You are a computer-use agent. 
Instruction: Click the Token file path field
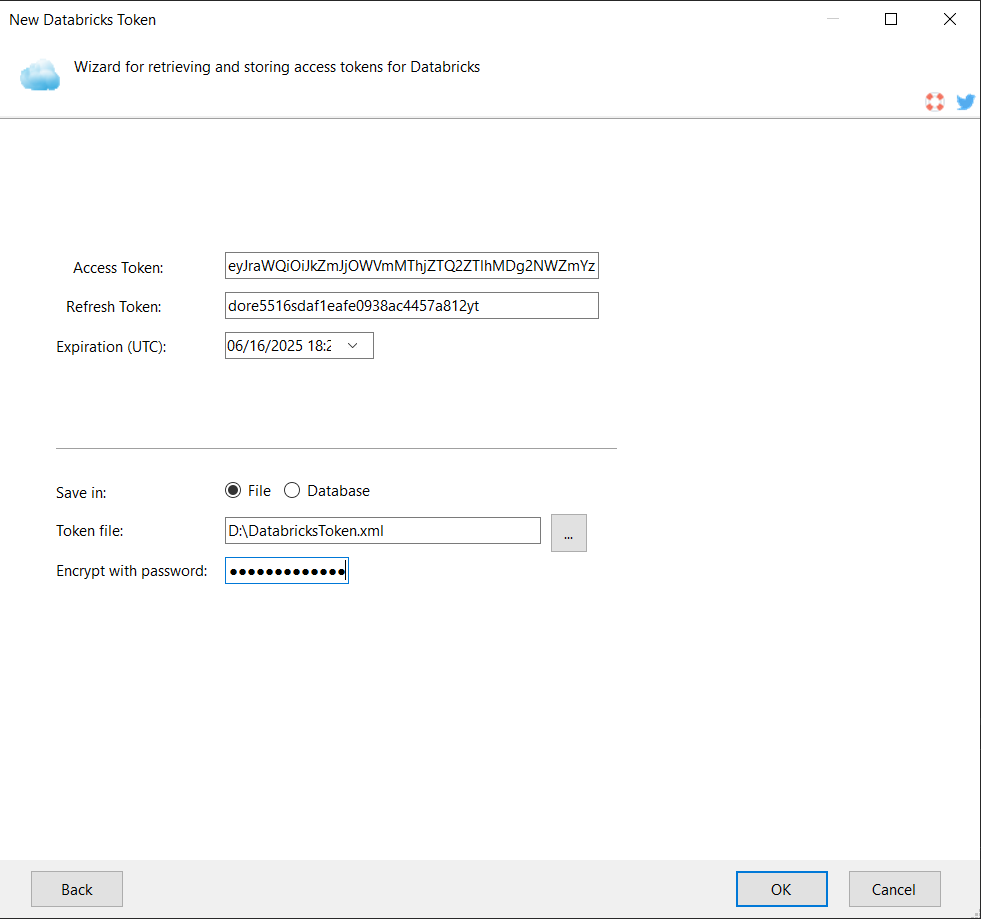pos(383,531)
